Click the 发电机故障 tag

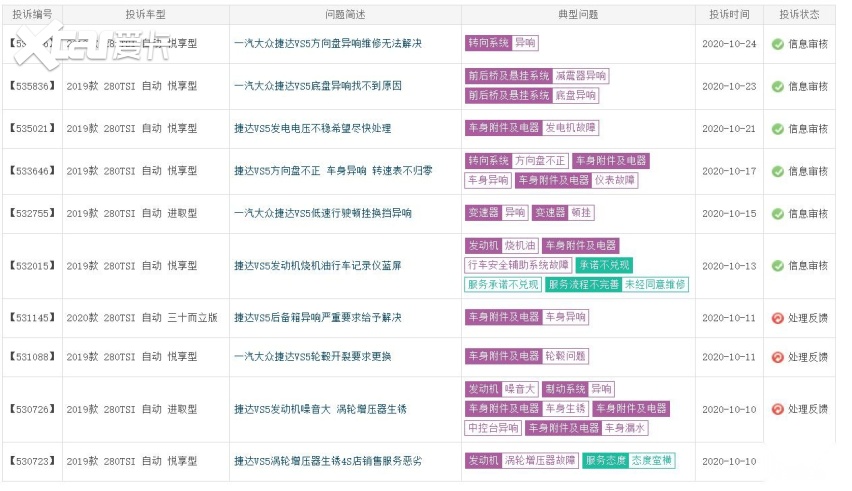click(571, 128)
